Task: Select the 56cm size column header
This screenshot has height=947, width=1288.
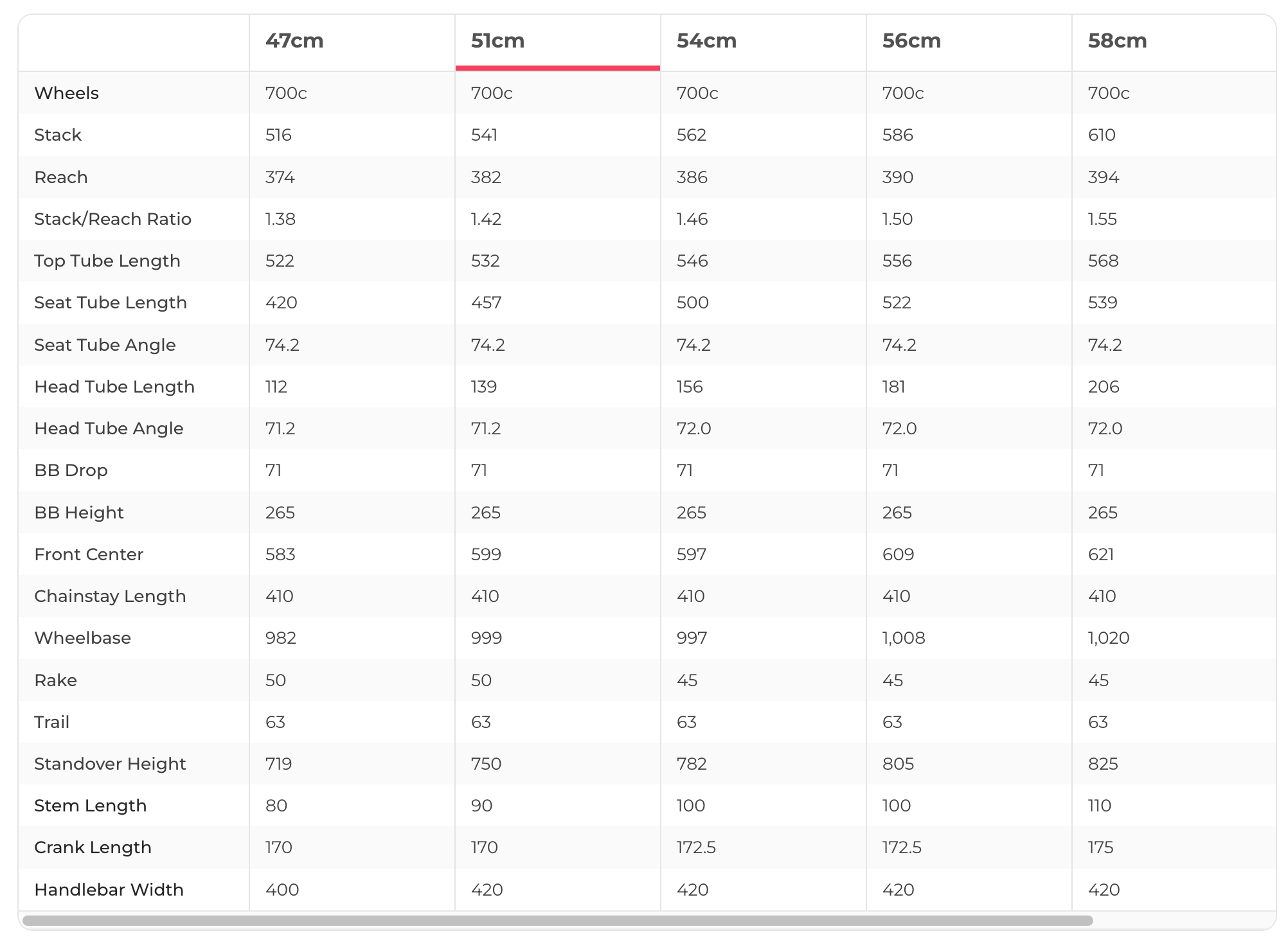Action: [911, 40]
